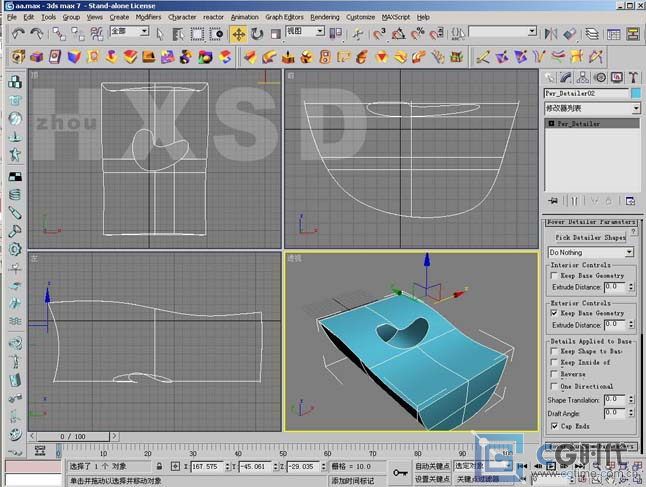Image resolution: width=646 pixels, height=487 pixels.
Task: Open the Utilities hammer panel tab
Action: (634, 77)
